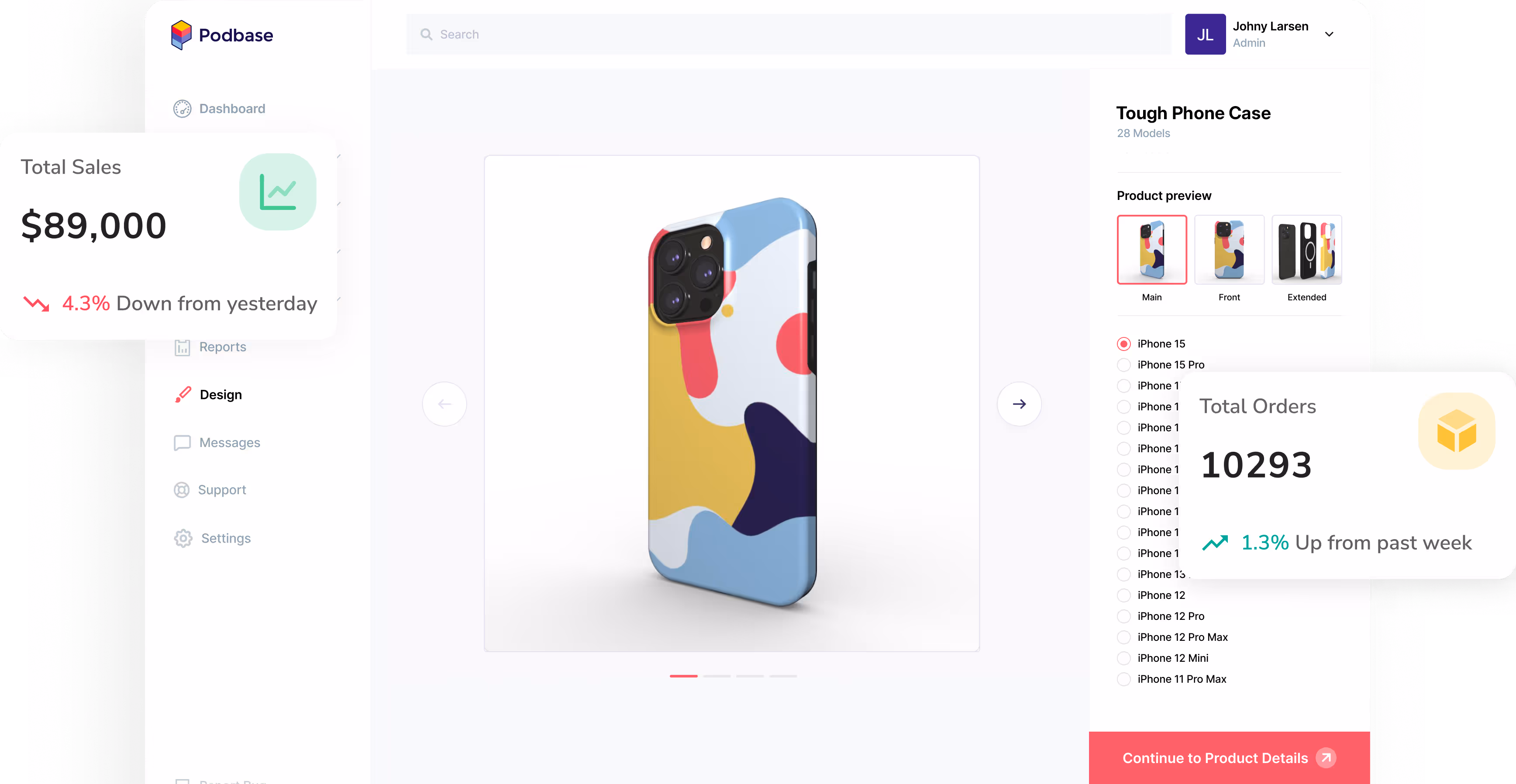Select the Design paintbrush icon
Screen dimensions: 1516x784
click(183, 395)
